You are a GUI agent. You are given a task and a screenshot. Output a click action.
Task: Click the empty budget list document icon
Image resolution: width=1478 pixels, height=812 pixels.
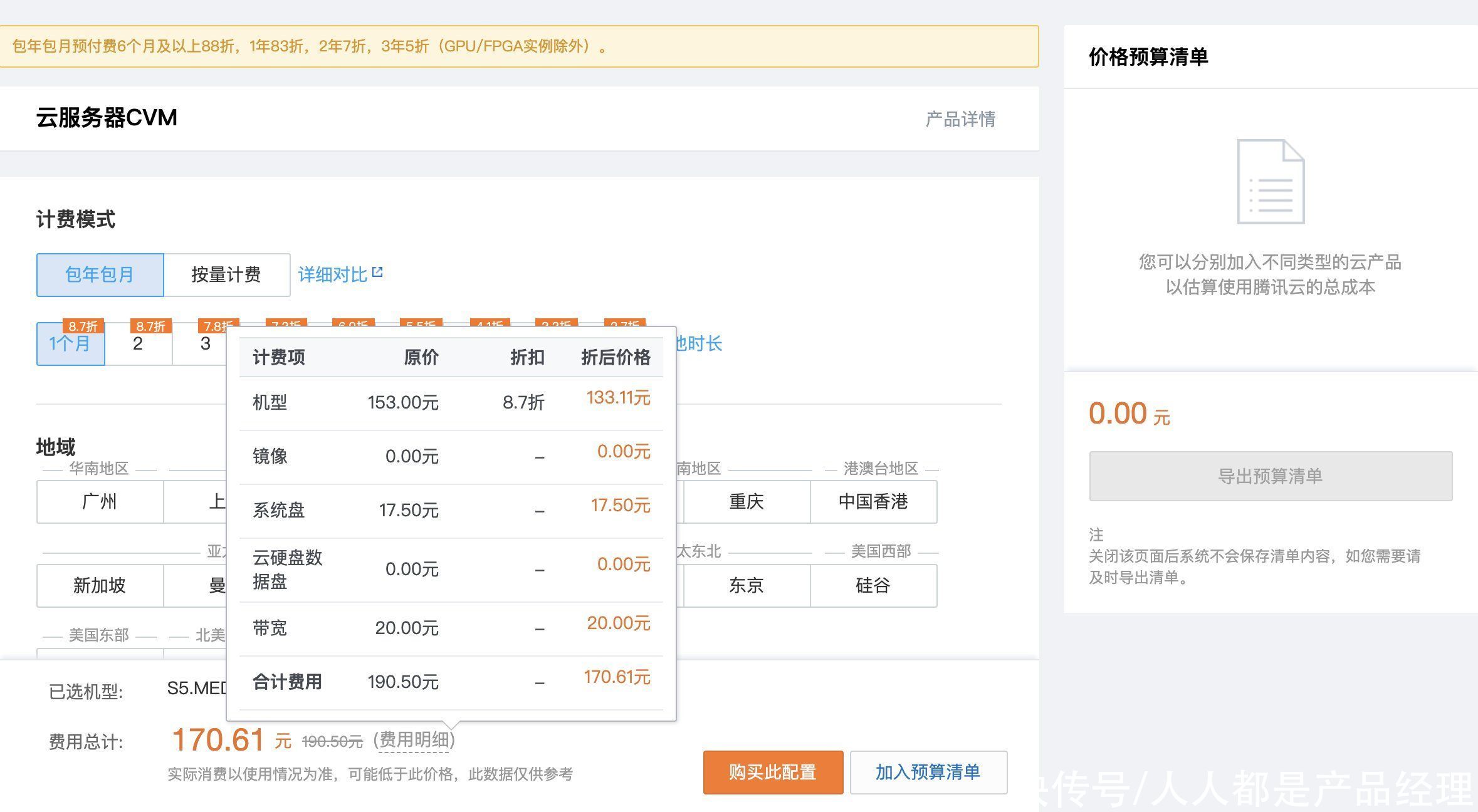pyautogui.click(x=1271, y=182)
